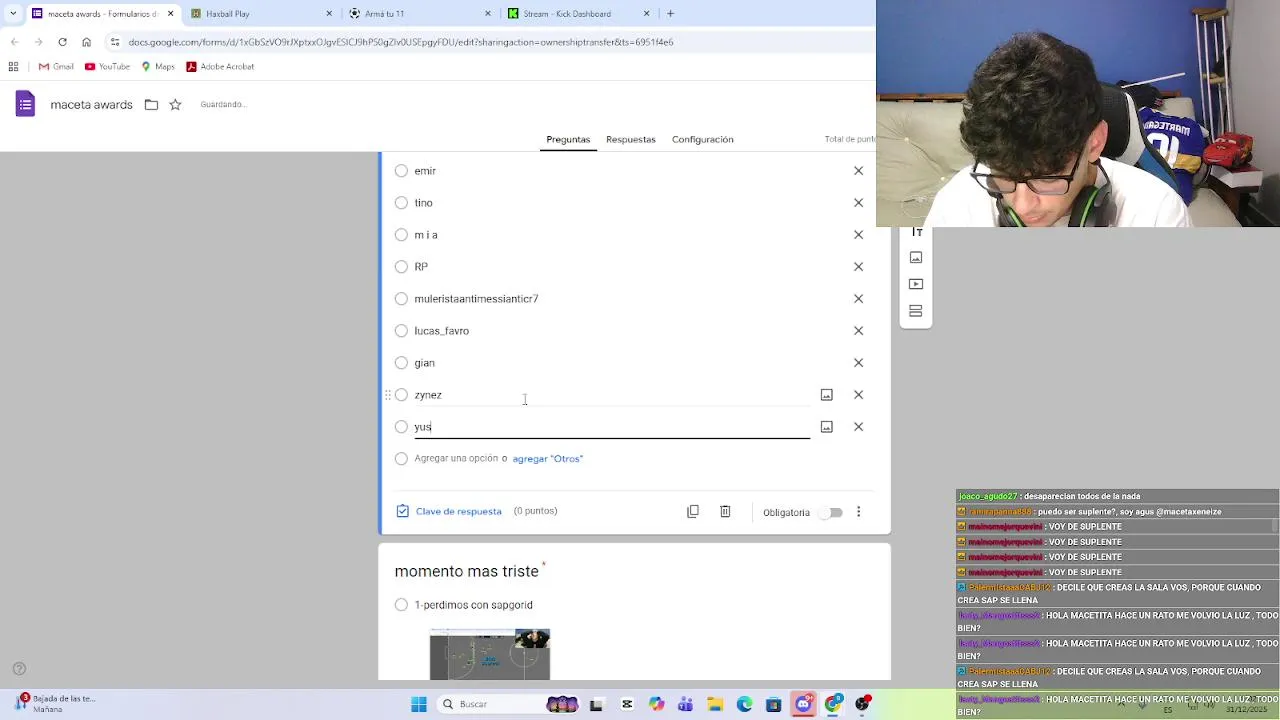The image size is (1280, 720).
Task: Remove the 'emir' option
Action: (x=858, y=171)
